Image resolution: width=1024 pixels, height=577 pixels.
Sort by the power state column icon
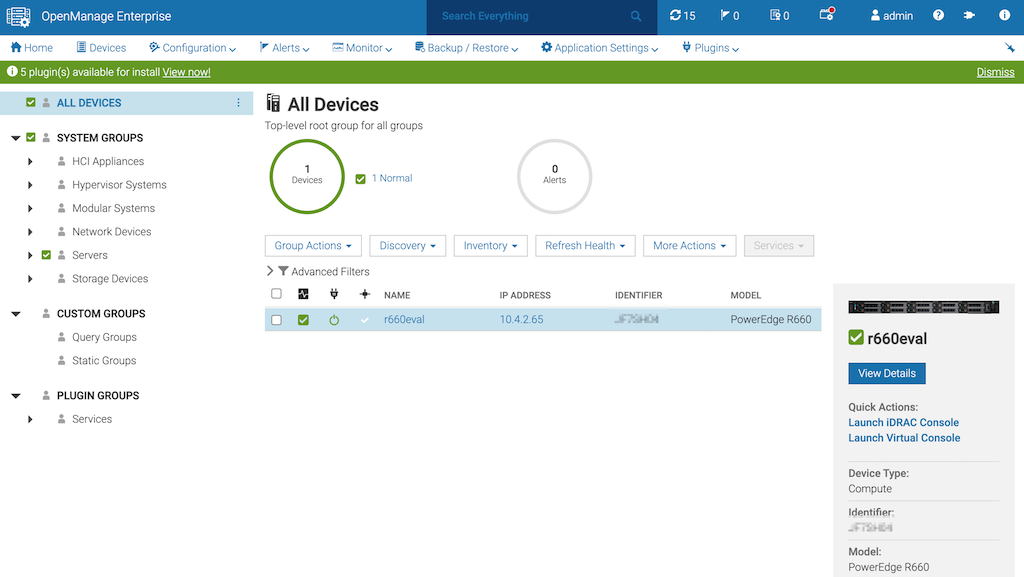click(x=334, y=294)
